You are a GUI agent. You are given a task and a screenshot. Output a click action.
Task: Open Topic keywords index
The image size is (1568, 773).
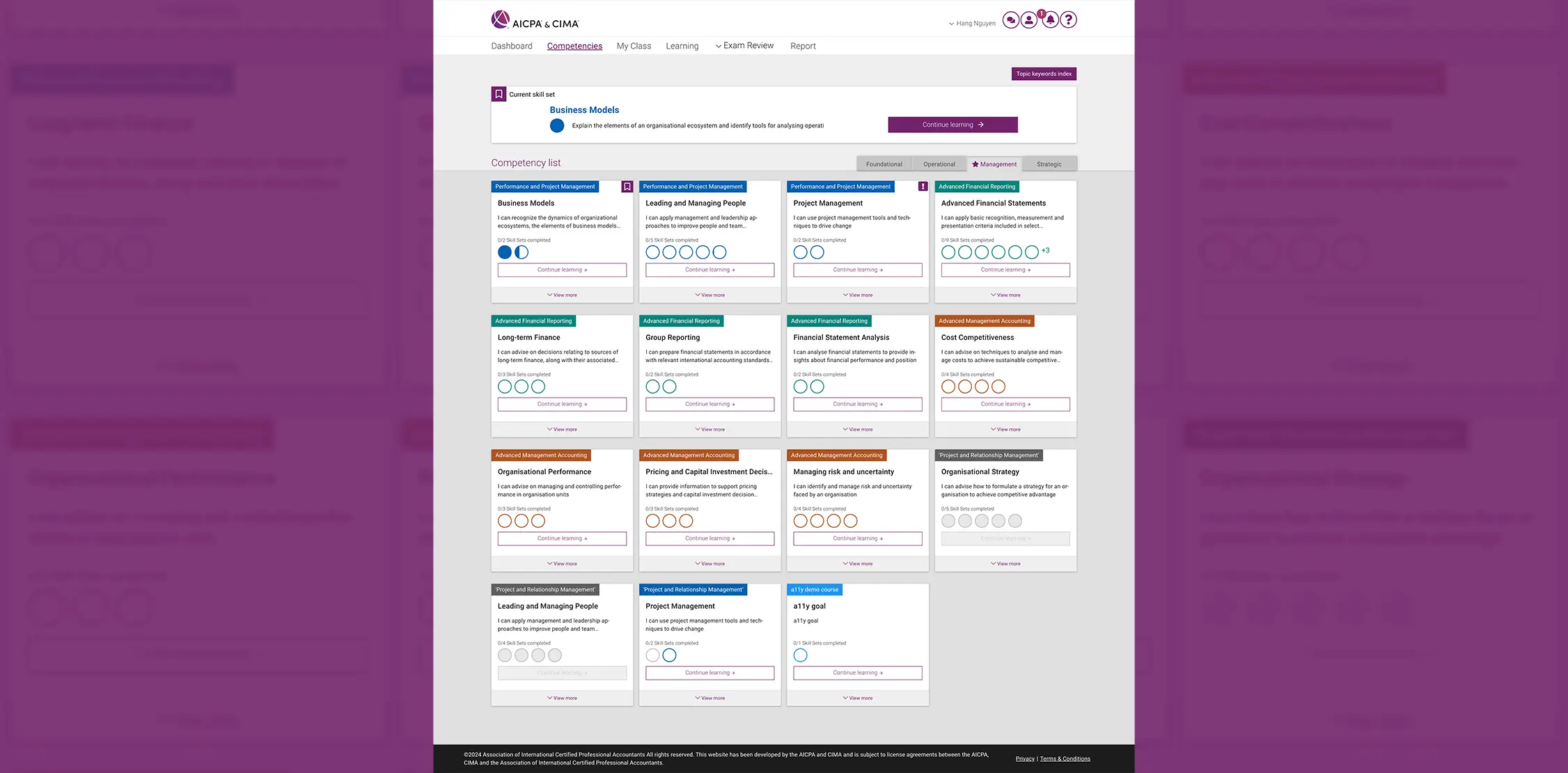(x=1044, y=73)
